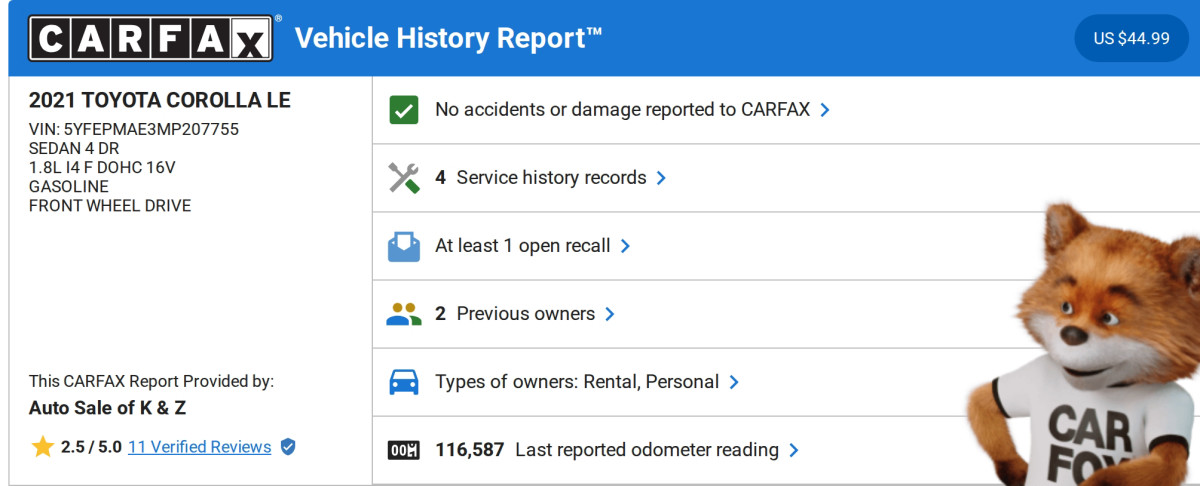1200x486 pixels.
Task: Click the CARFAX logo
Action: point(150,38)
